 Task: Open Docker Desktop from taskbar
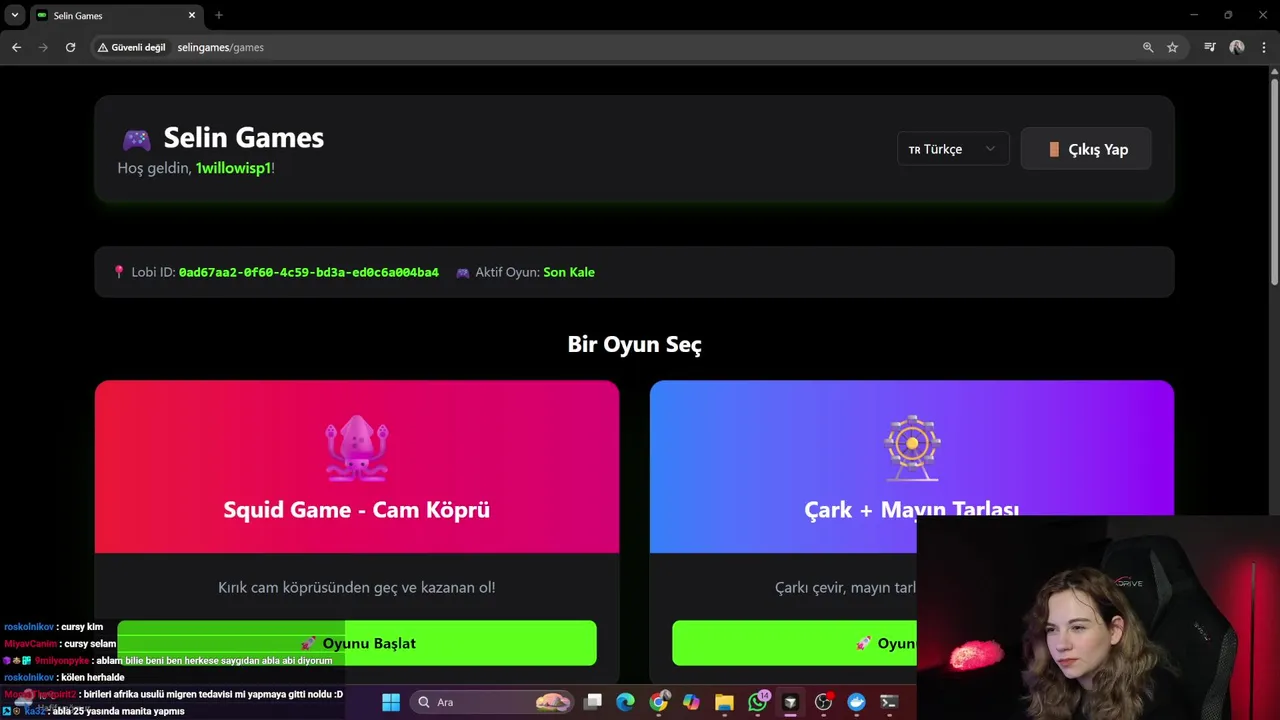tap(856, 702)
